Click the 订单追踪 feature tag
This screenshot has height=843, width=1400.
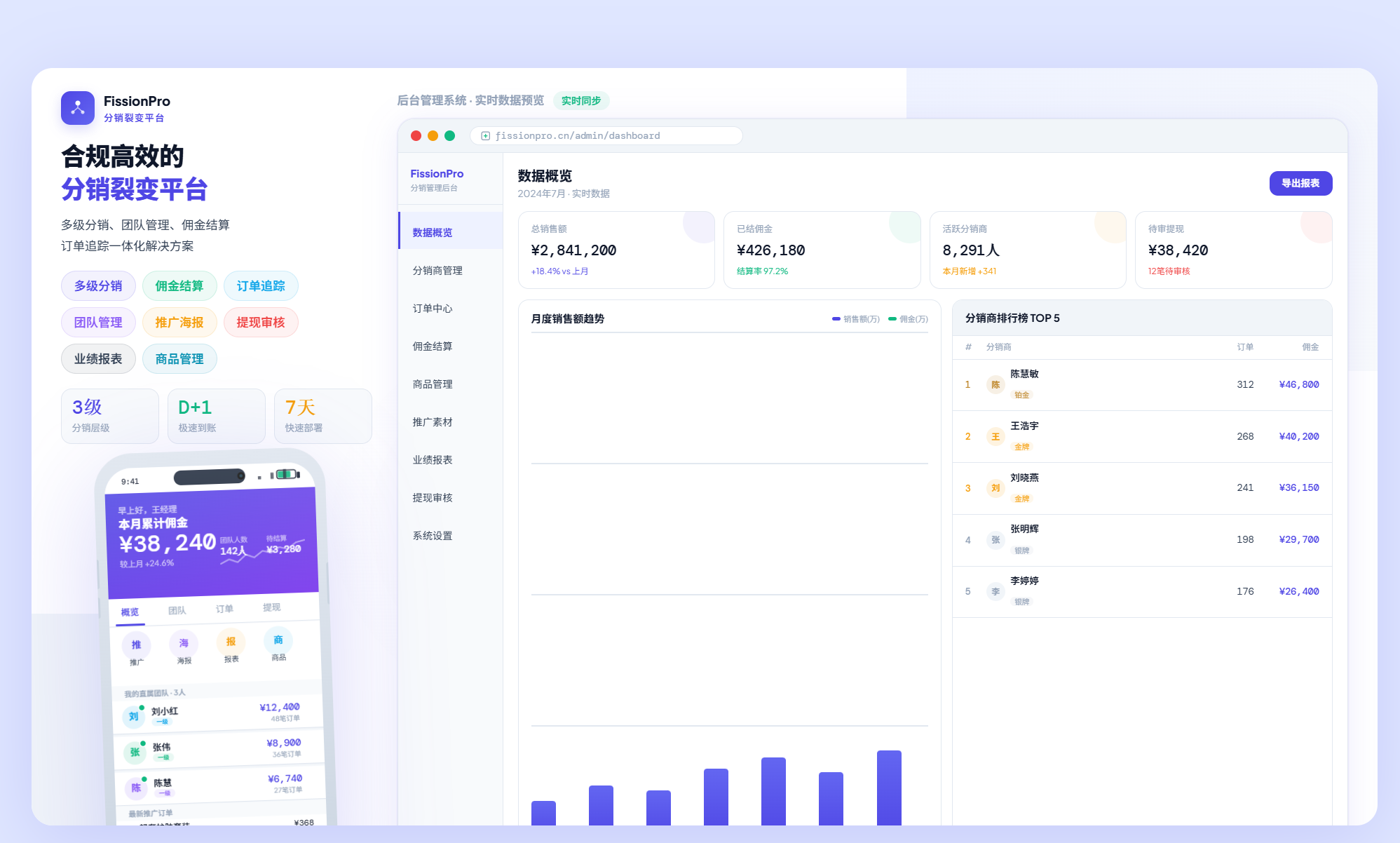click(261, 285)
